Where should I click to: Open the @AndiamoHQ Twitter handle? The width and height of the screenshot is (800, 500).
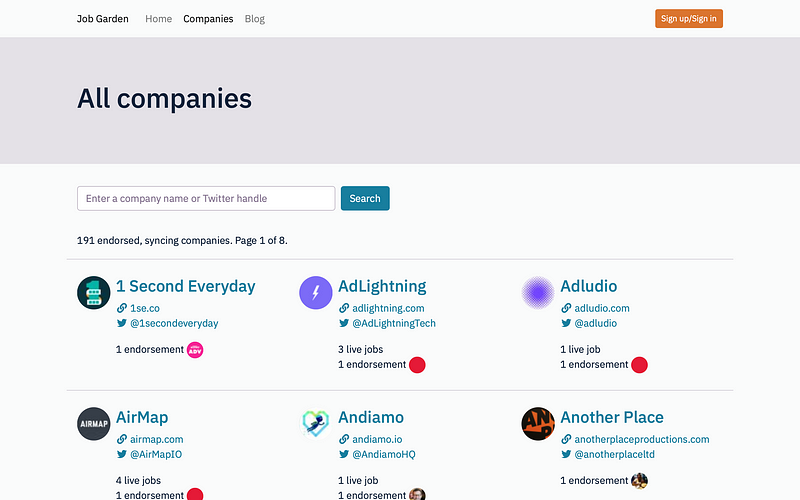click(x=384, y=455)
